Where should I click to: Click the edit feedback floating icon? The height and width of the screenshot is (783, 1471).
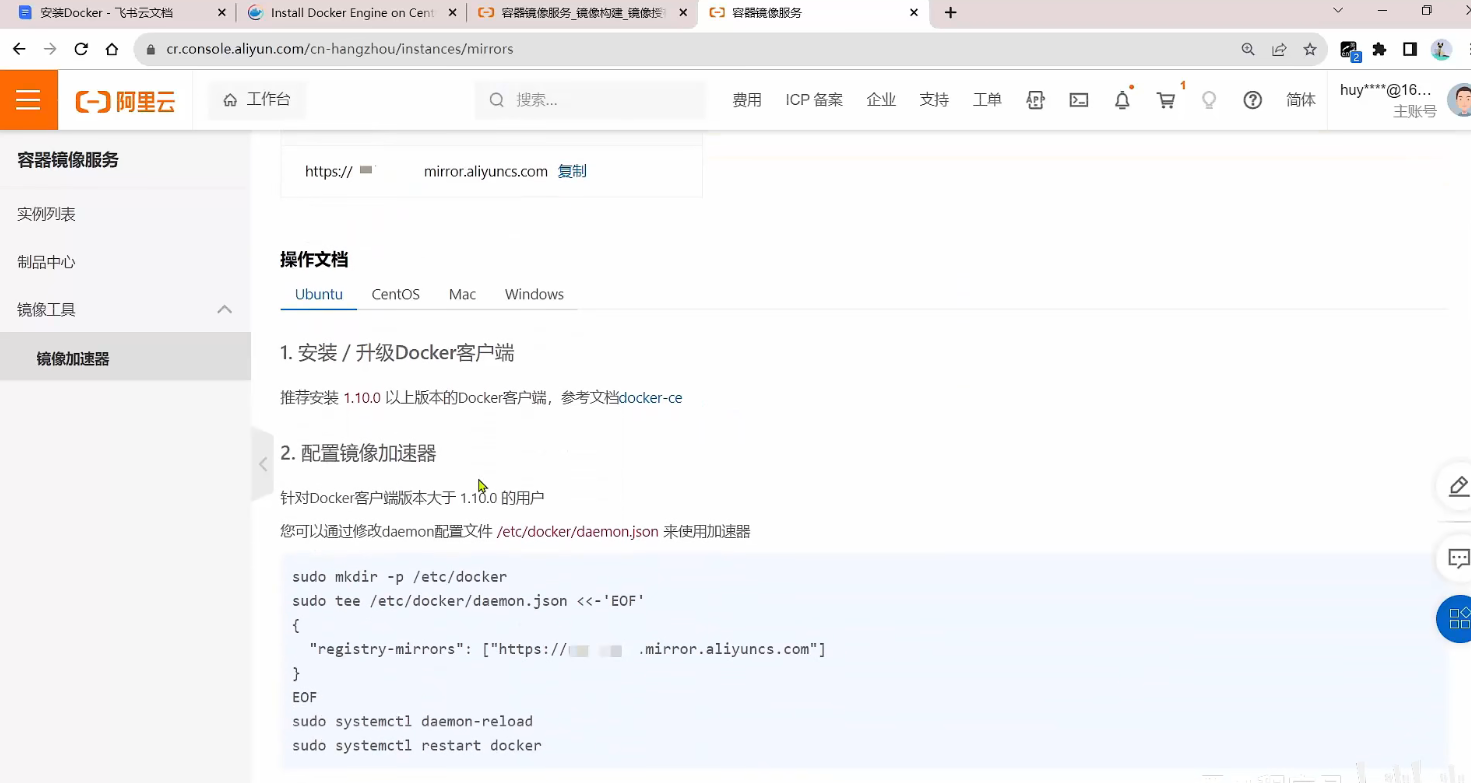(1458, 487)
